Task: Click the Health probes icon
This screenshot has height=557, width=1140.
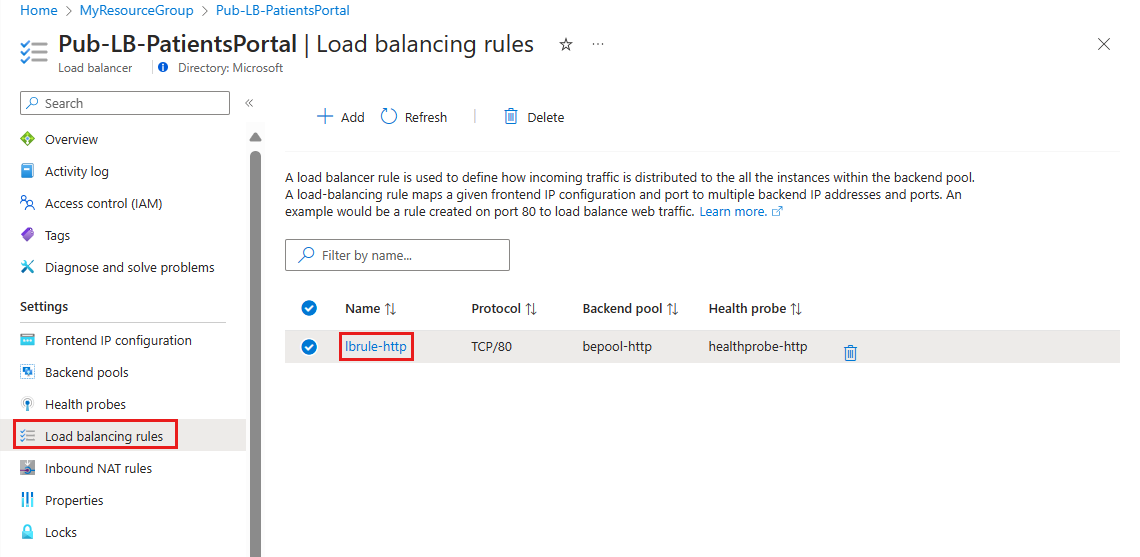Action: click(28, 404)
